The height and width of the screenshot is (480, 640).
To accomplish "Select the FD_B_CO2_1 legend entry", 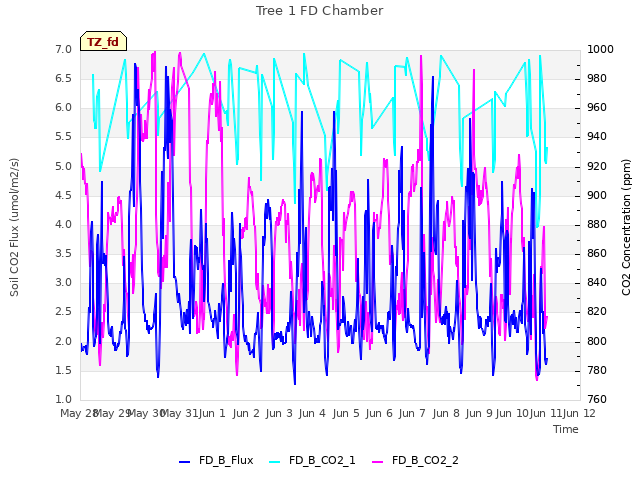I will 312,460.
